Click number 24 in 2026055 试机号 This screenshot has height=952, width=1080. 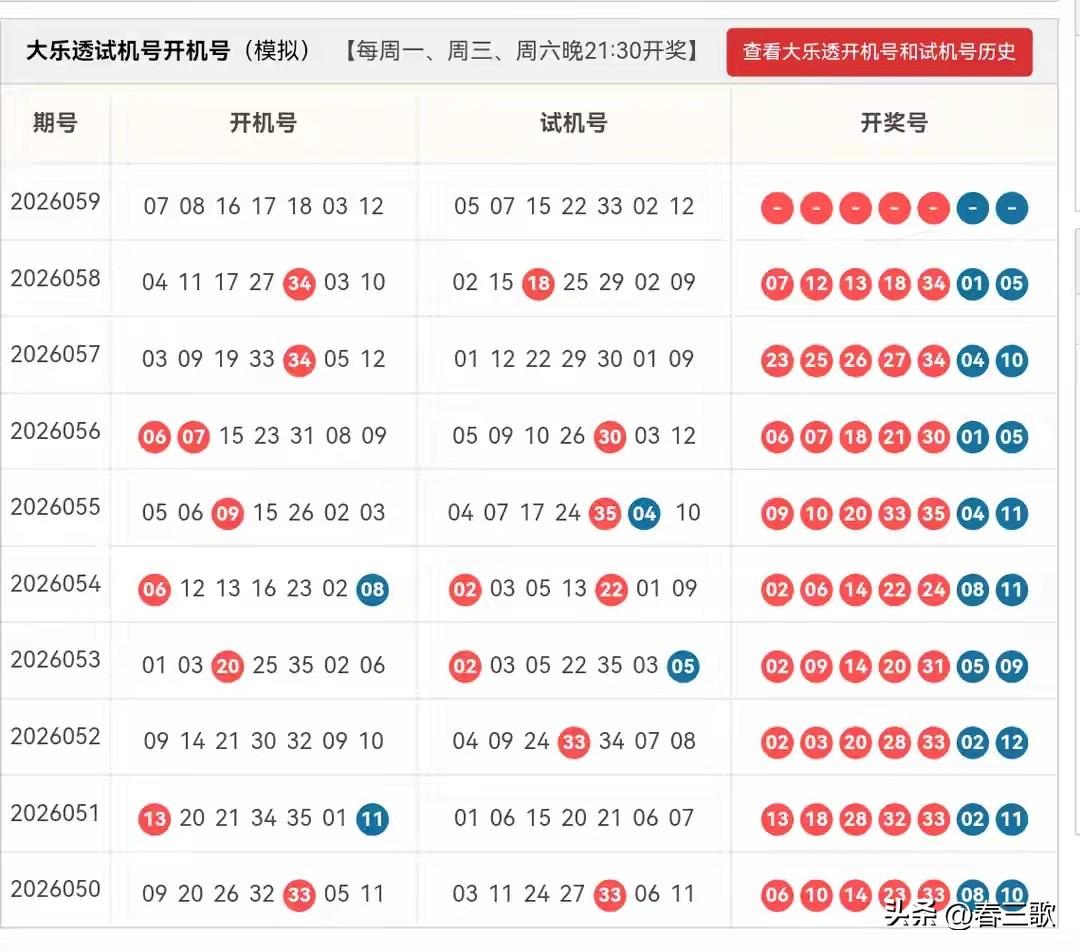point(568,513)
